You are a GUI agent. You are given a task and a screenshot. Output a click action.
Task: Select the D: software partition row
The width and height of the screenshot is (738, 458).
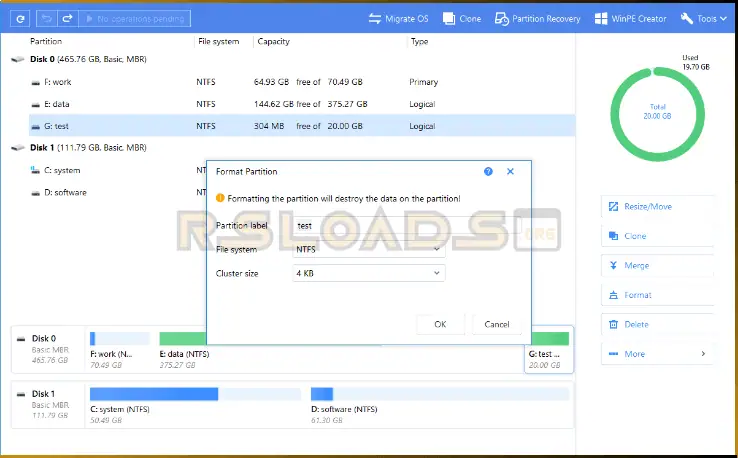(118, 193)
